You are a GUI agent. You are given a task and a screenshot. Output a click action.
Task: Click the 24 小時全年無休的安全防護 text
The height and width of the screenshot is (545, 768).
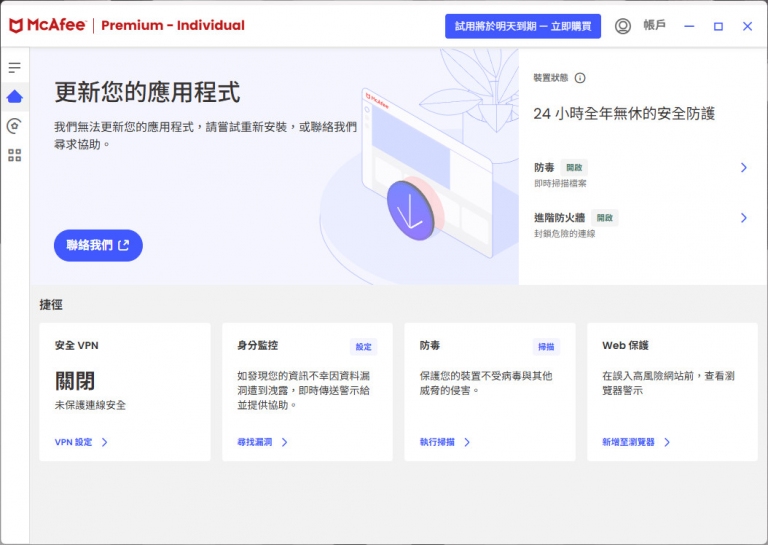pyautogui.click(x=624, y=114)
